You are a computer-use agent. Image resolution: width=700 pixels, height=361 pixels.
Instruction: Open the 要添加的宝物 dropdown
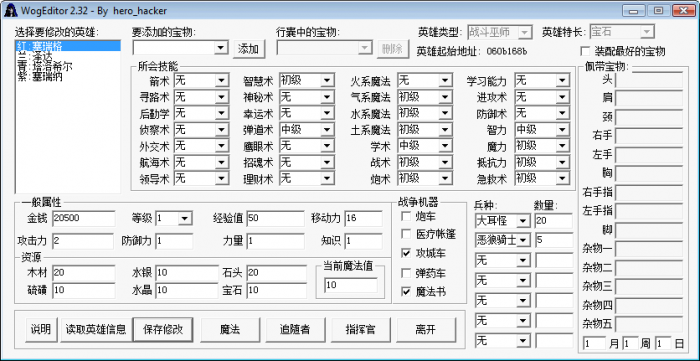220,48
